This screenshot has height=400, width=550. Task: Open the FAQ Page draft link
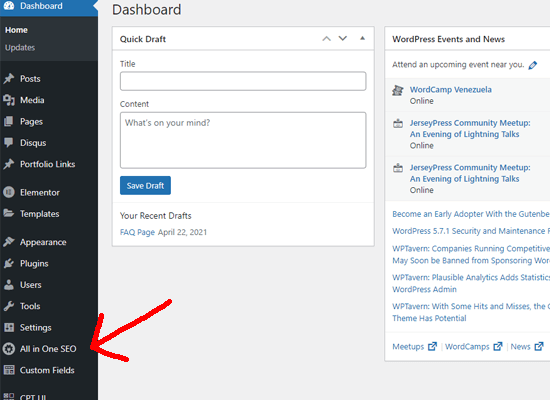point(137,232)
